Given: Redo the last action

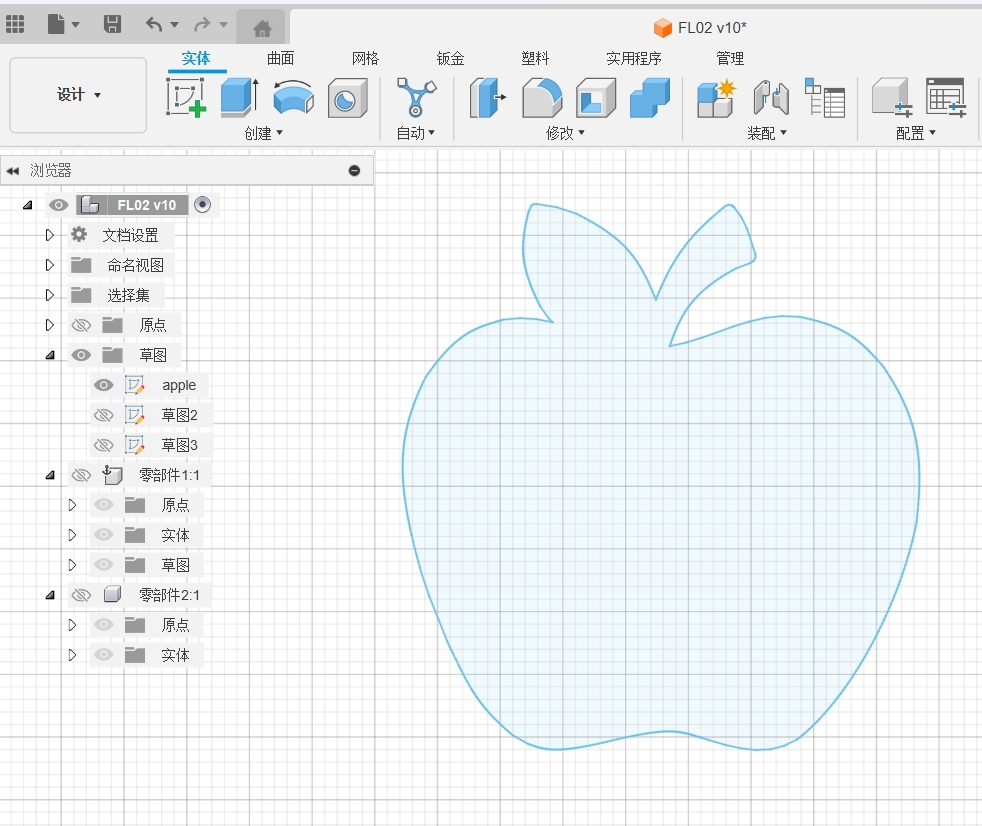Looking at the screenshot, I should pyautogui.click(x=202, y=24).
